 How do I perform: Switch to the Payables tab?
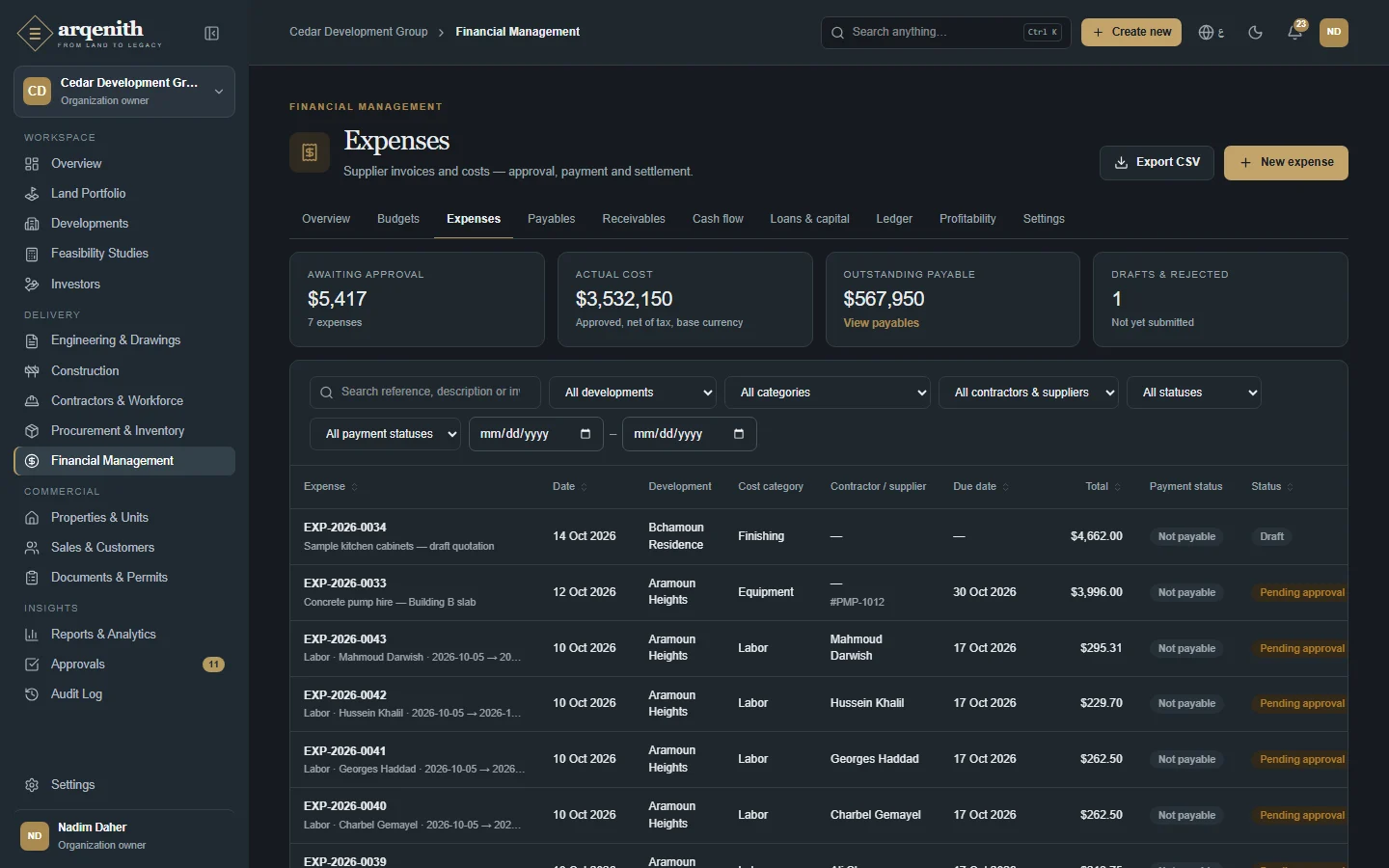(x=551, y=219)
